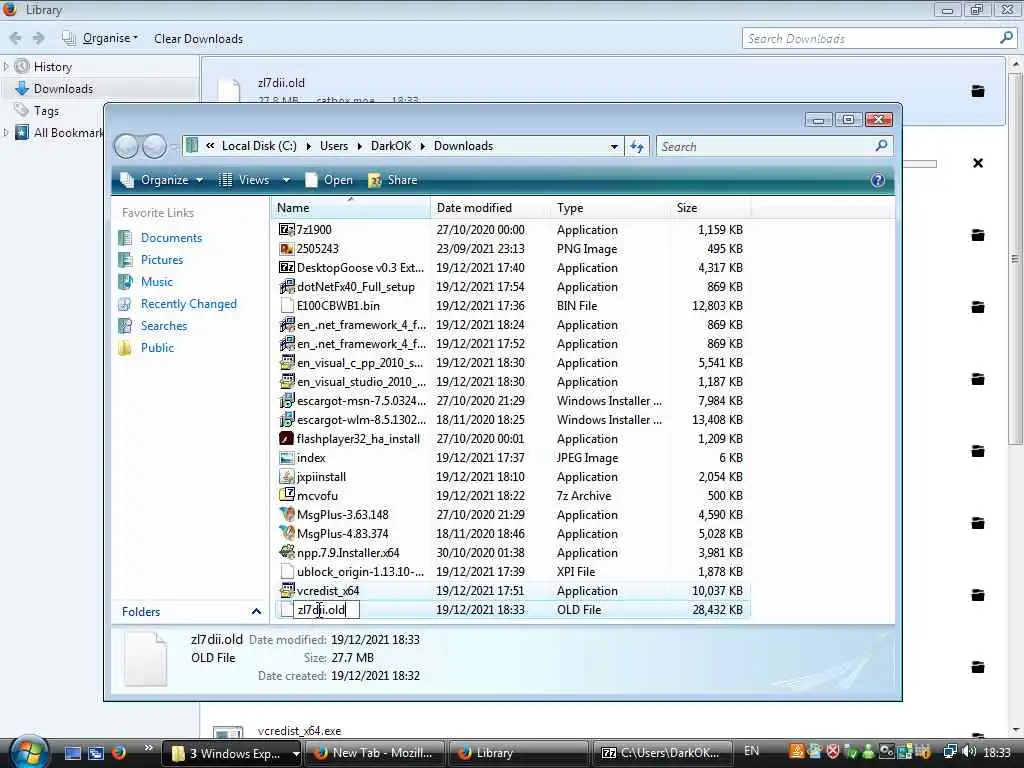
Task: Sort by Date modified column header
Action: (x=490, y=208)
